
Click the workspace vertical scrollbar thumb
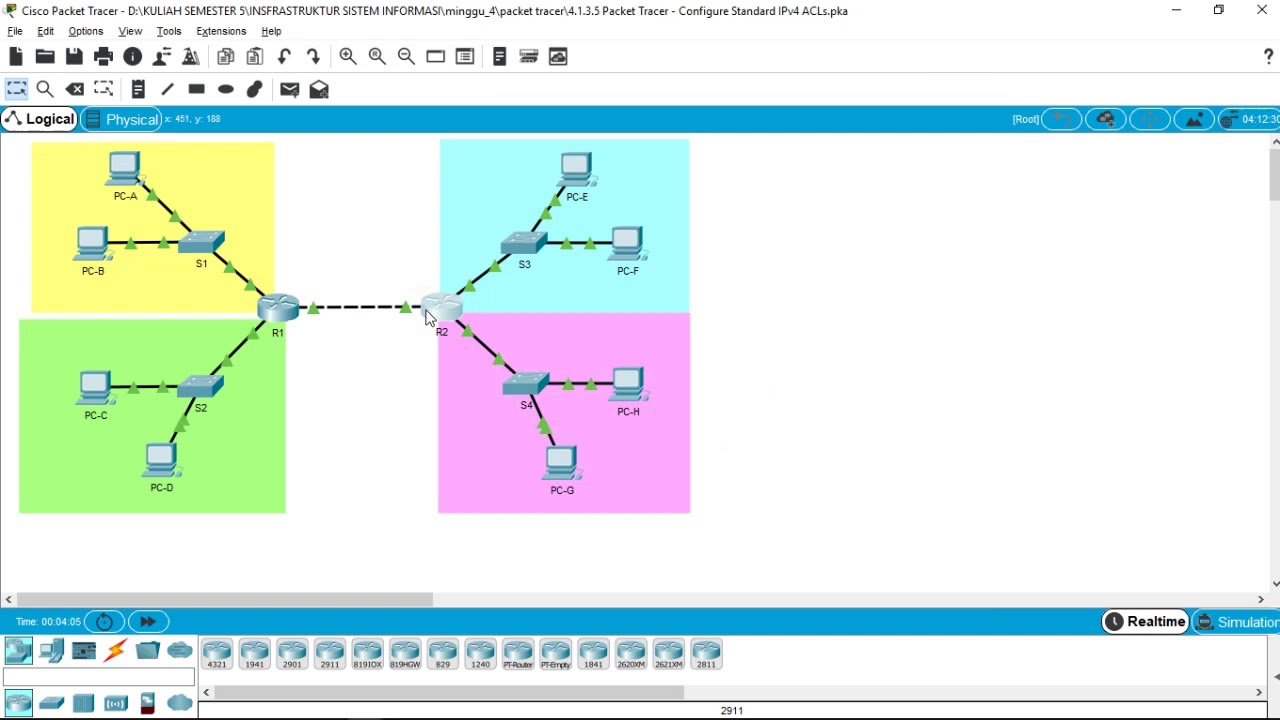(x=1275, y=175)
